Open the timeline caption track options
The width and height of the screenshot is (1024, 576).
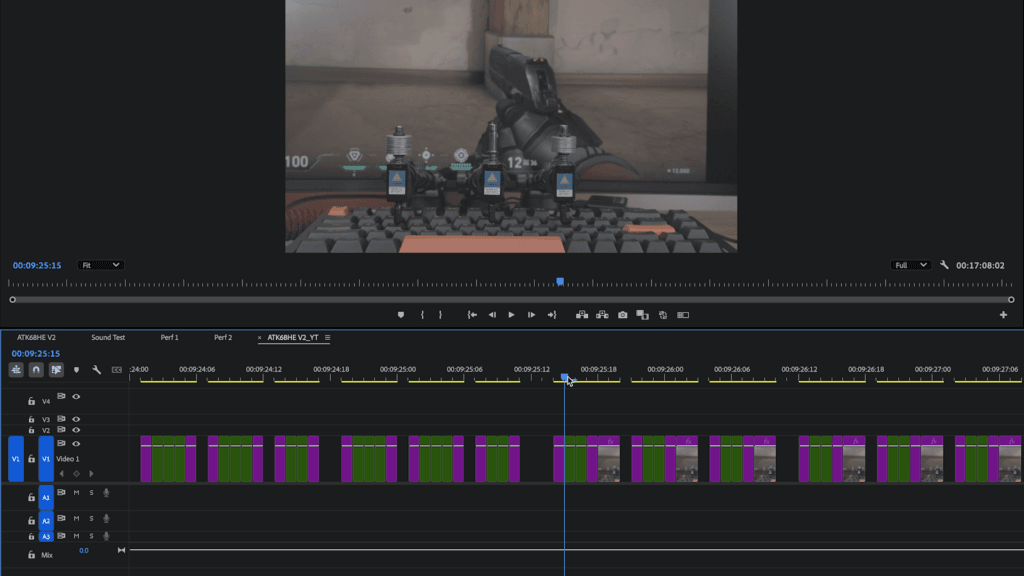[117, 370]
